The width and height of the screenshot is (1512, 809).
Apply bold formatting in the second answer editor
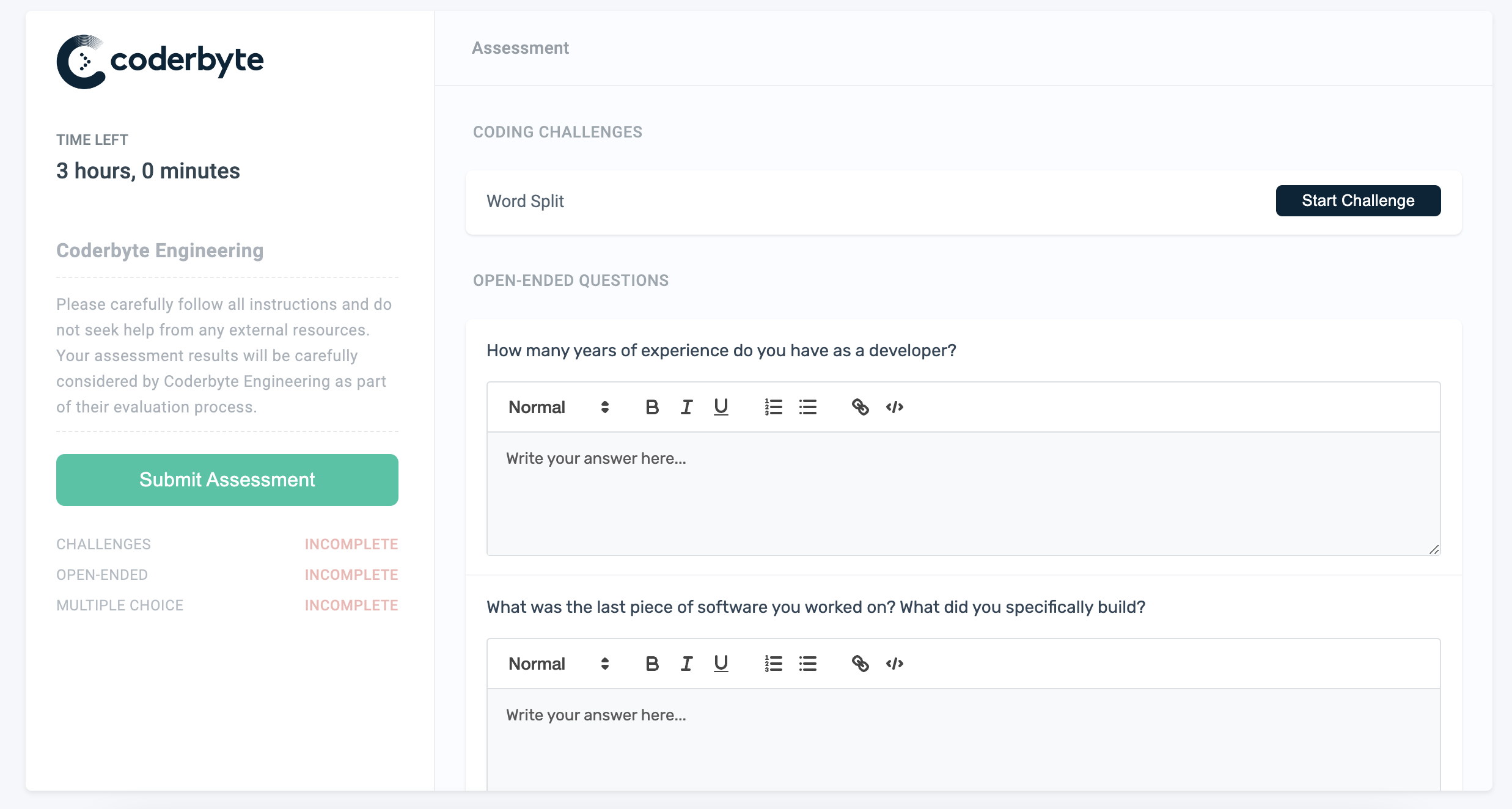651,664
